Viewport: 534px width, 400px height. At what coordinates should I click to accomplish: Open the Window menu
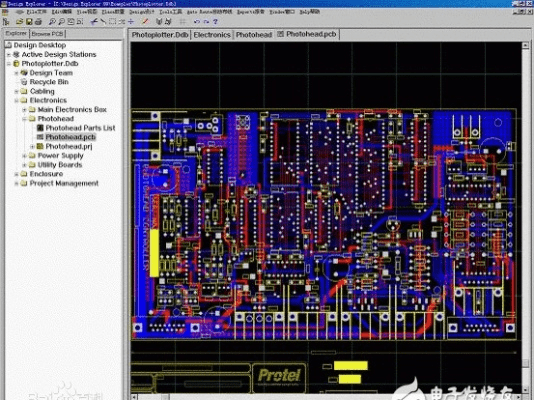click(x=282, y=12)
